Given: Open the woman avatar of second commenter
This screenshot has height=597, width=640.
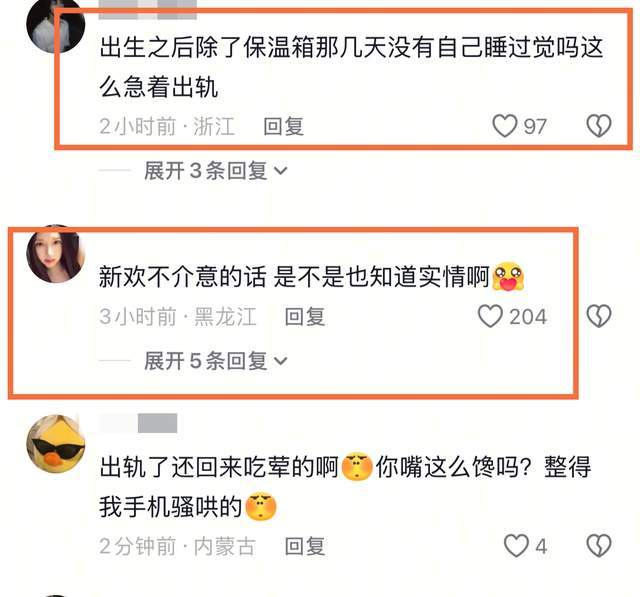Looking at the screenshot, I should (56, 254).
